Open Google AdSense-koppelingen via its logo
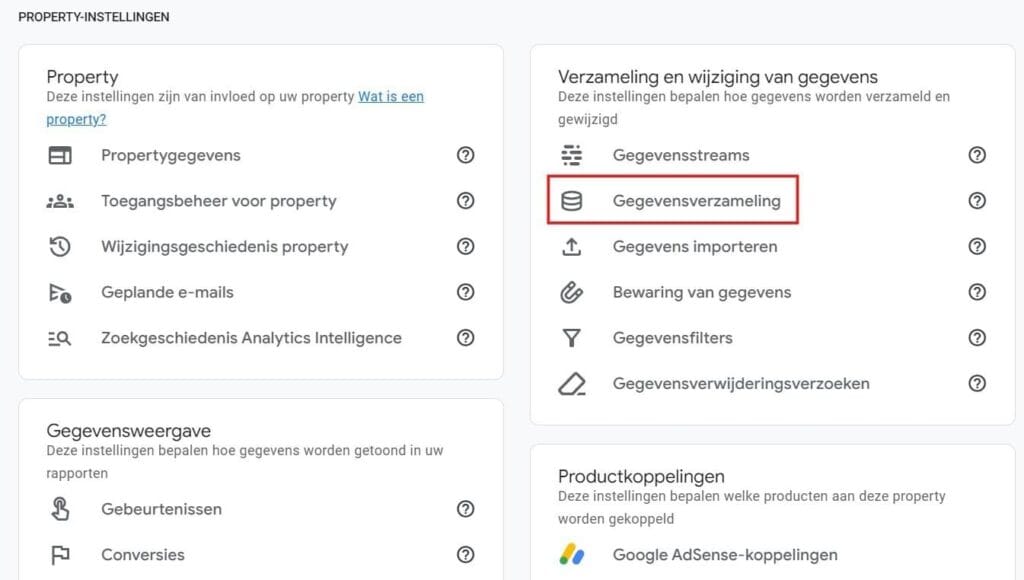Viewport: 1024px width, 580px height. [x=571, y=554]
